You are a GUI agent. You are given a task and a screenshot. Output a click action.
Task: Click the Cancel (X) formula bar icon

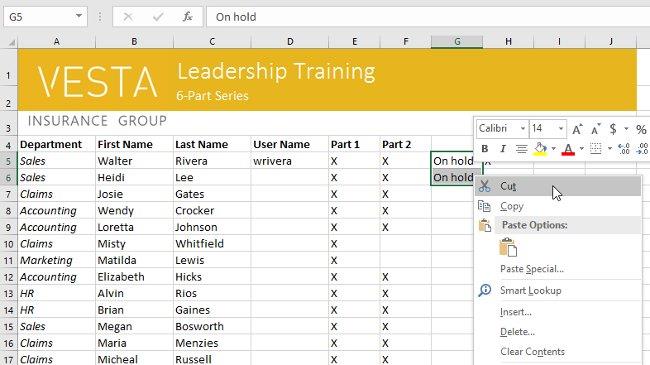pos(128,17)
